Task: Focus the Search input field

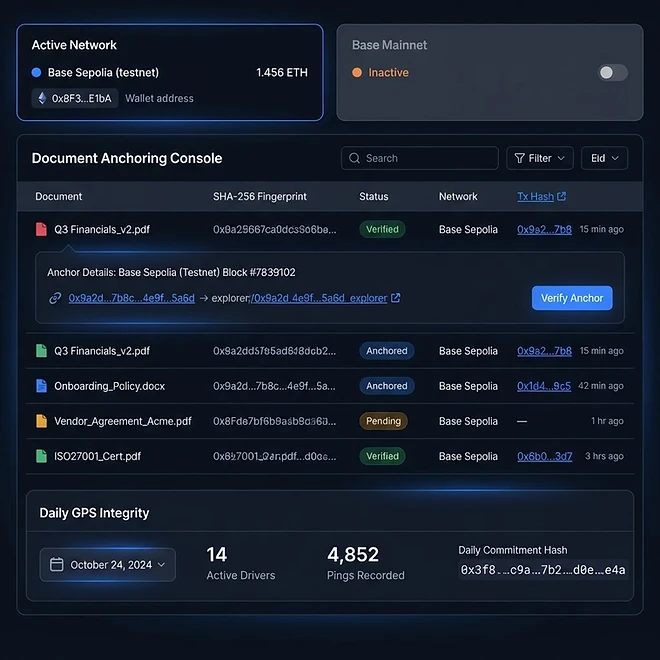Action: (420, 158)
